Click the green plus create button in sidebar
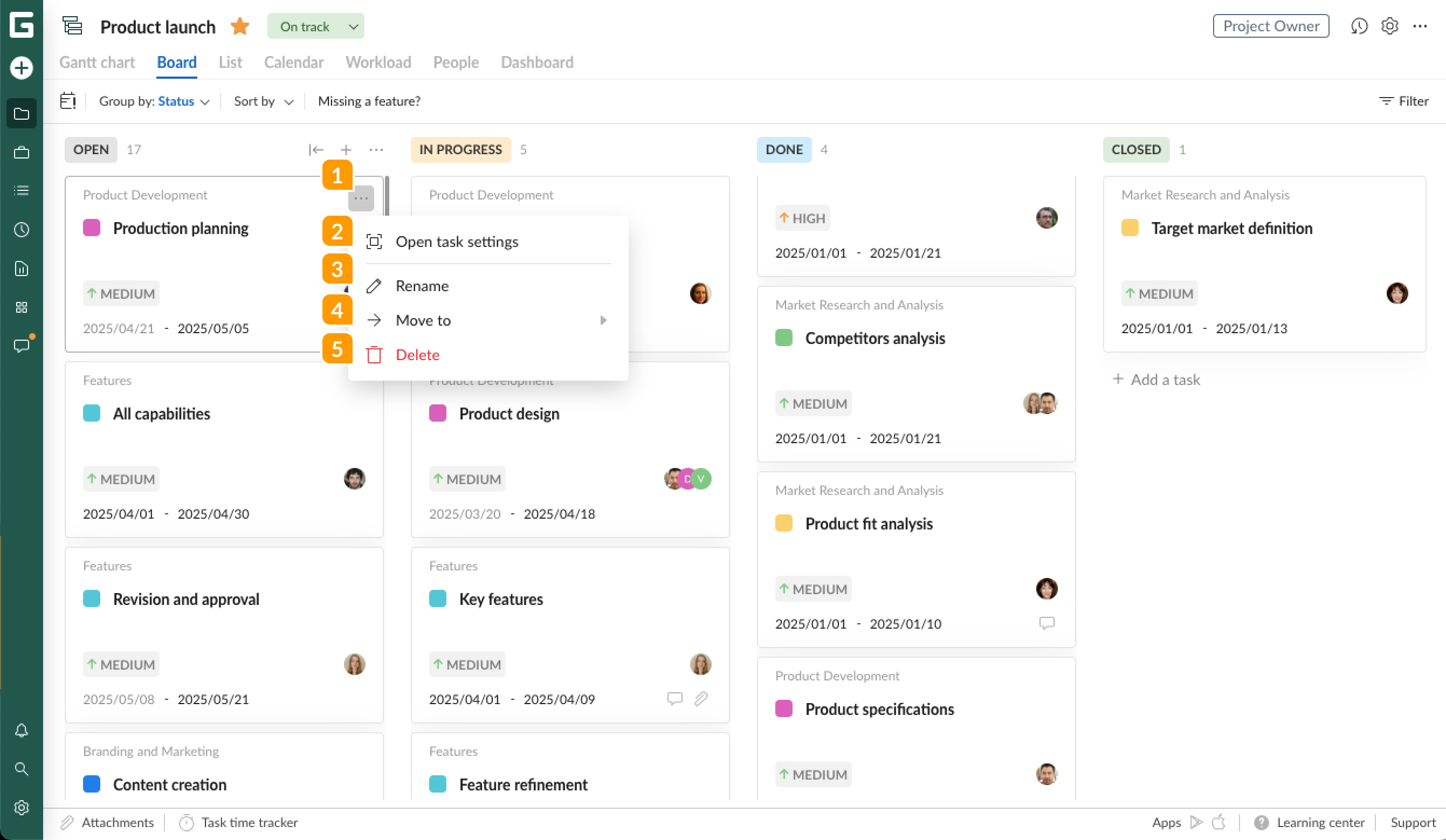The image size is (1446, 840). point(21,68)
